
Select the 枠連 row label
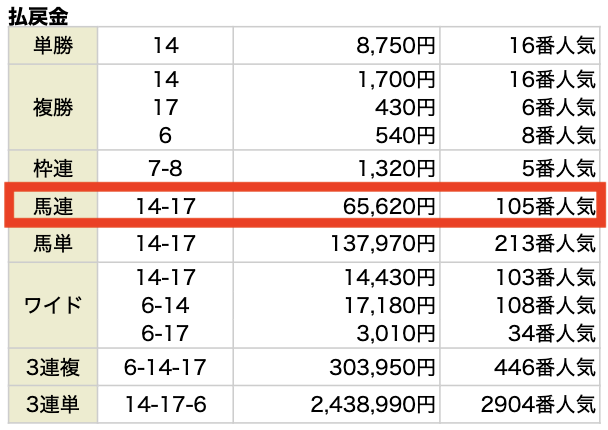point(54,167)
